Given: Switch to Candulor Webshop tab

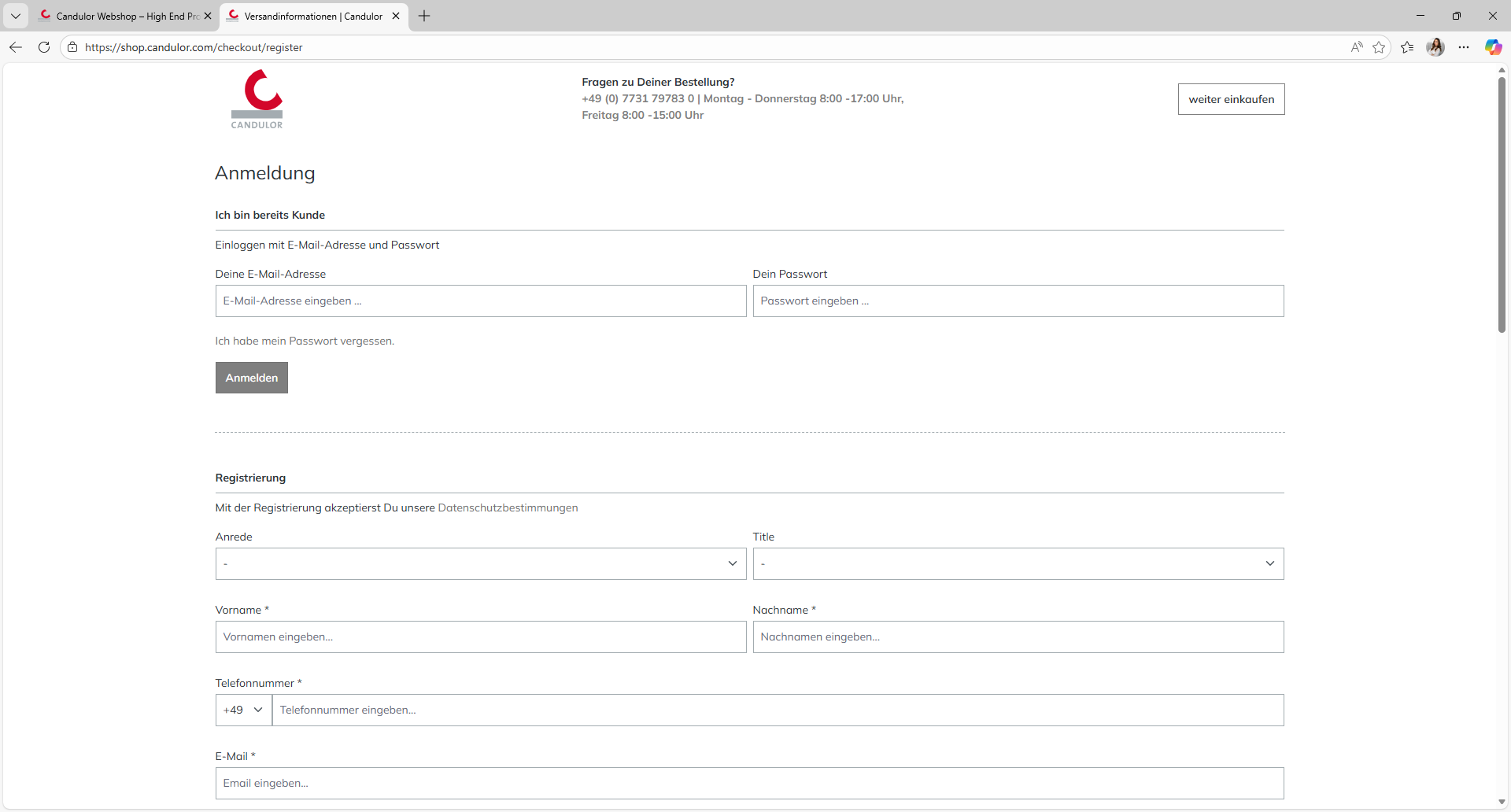Looking at the screenshot, I should 122,16.
